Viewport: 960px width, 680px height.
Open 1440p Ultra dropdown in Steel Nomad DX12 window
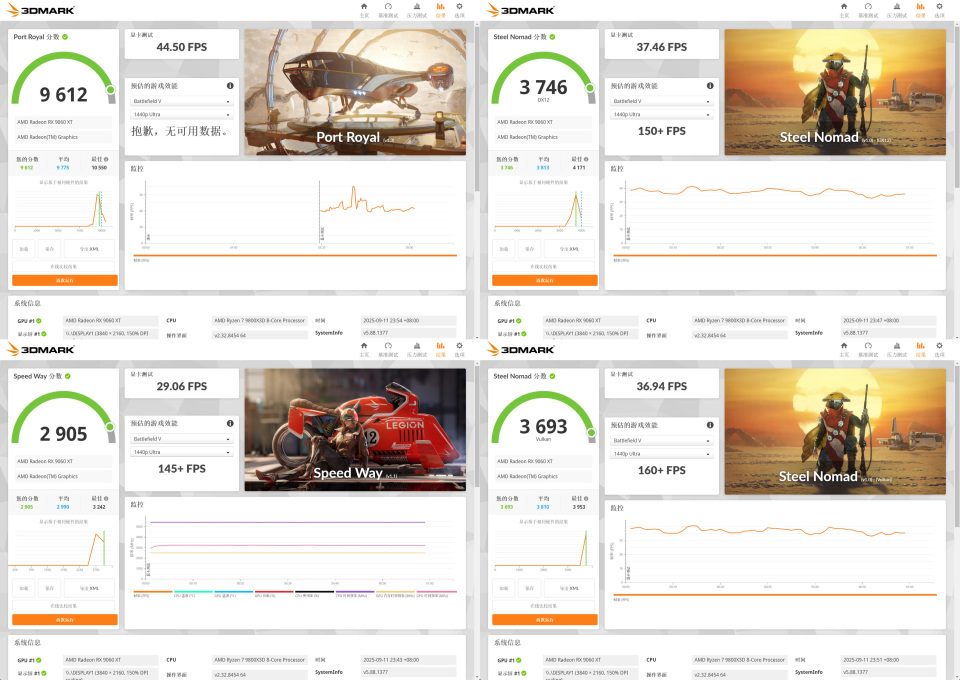click(x=662, y=114)
